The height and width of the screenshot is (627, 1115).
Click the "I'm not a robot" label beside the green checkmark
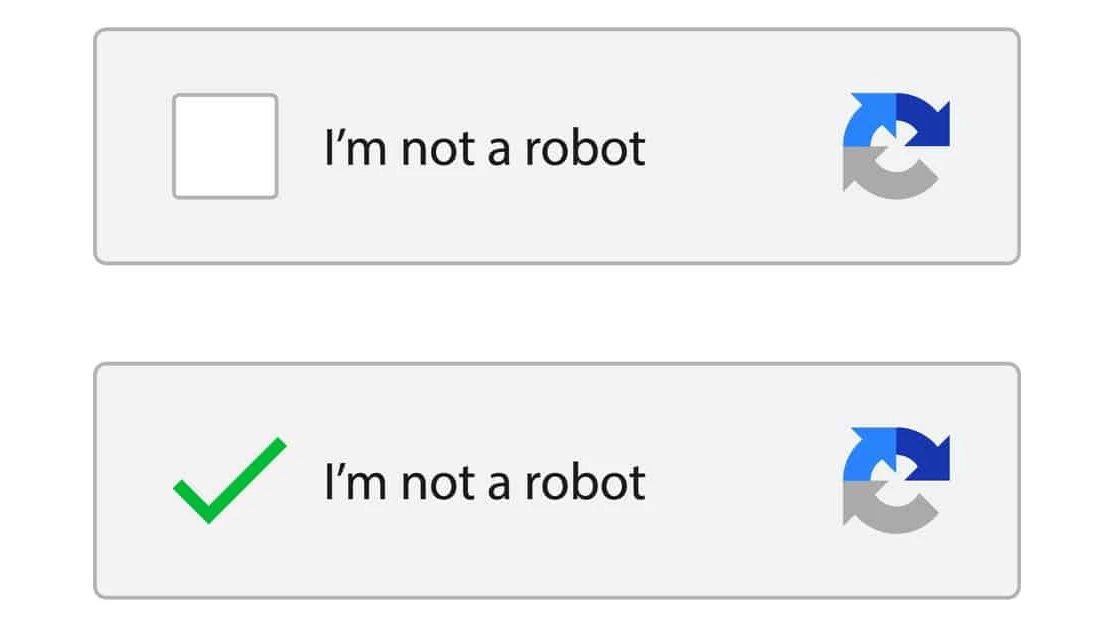click(485, 483)
